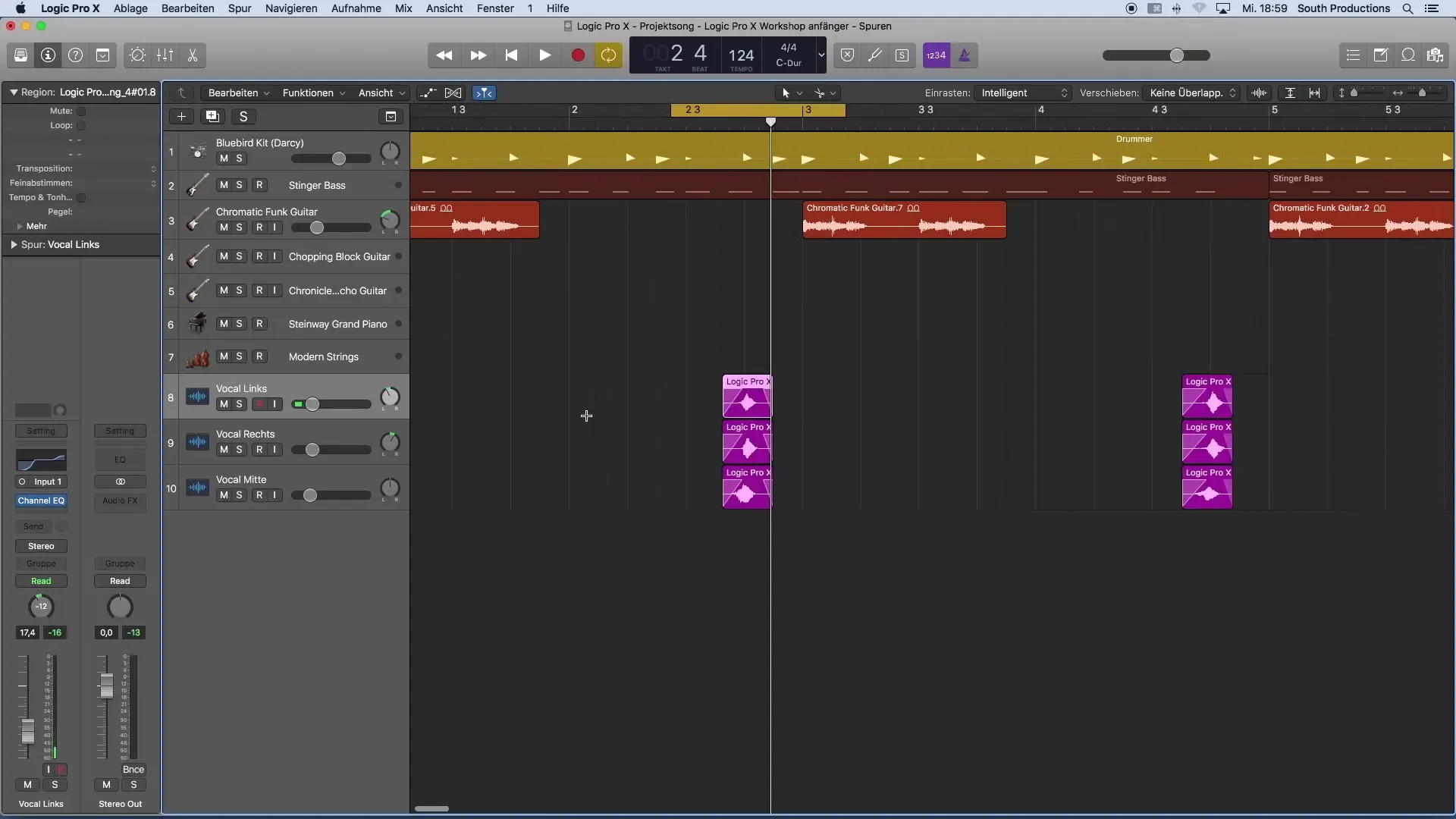This screenshot has width=1456, height=819.
Task: Click the Stereo output slot
Action: (x=41, y=547)
